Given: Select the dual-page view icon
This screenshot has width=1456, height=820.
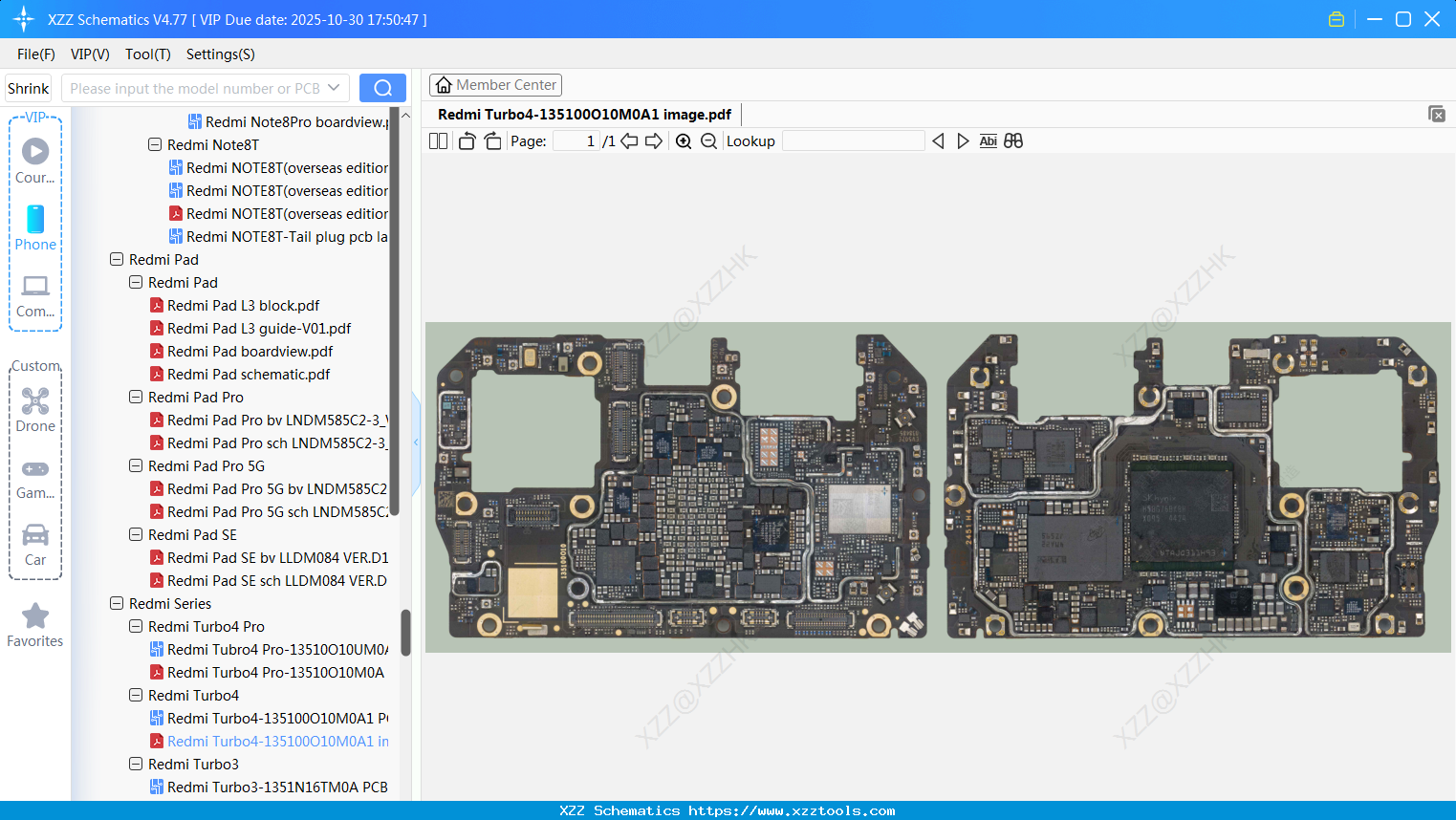Looking at the screenshot, I should point(438,140).
